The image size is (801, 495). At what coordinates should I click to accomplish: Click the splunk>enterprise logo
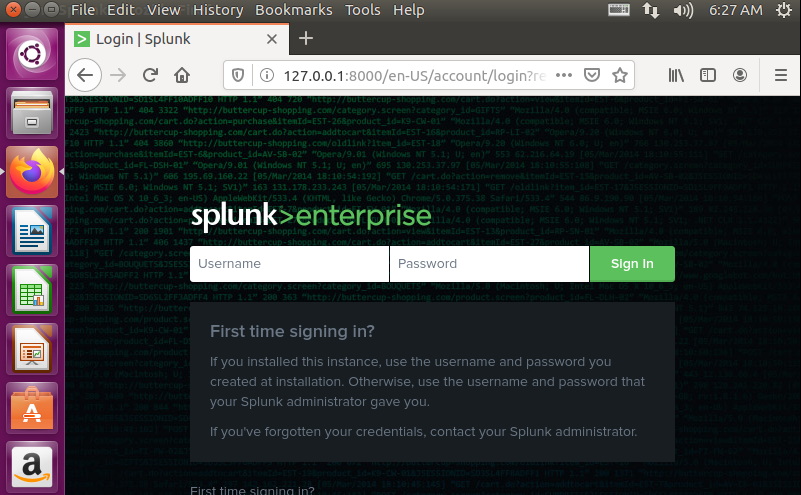311,216
